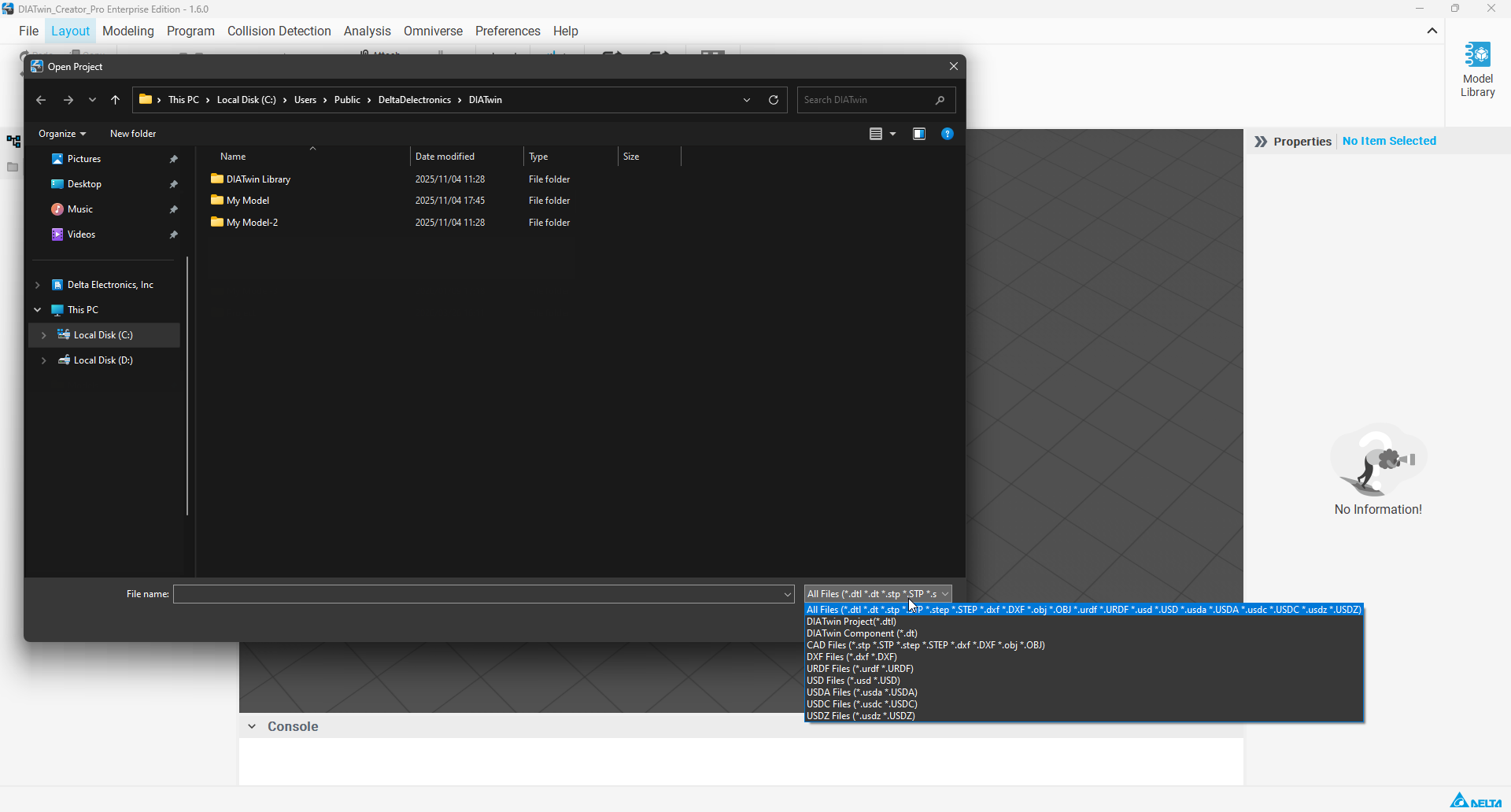Open the dialog help icon

pos(948,134)
